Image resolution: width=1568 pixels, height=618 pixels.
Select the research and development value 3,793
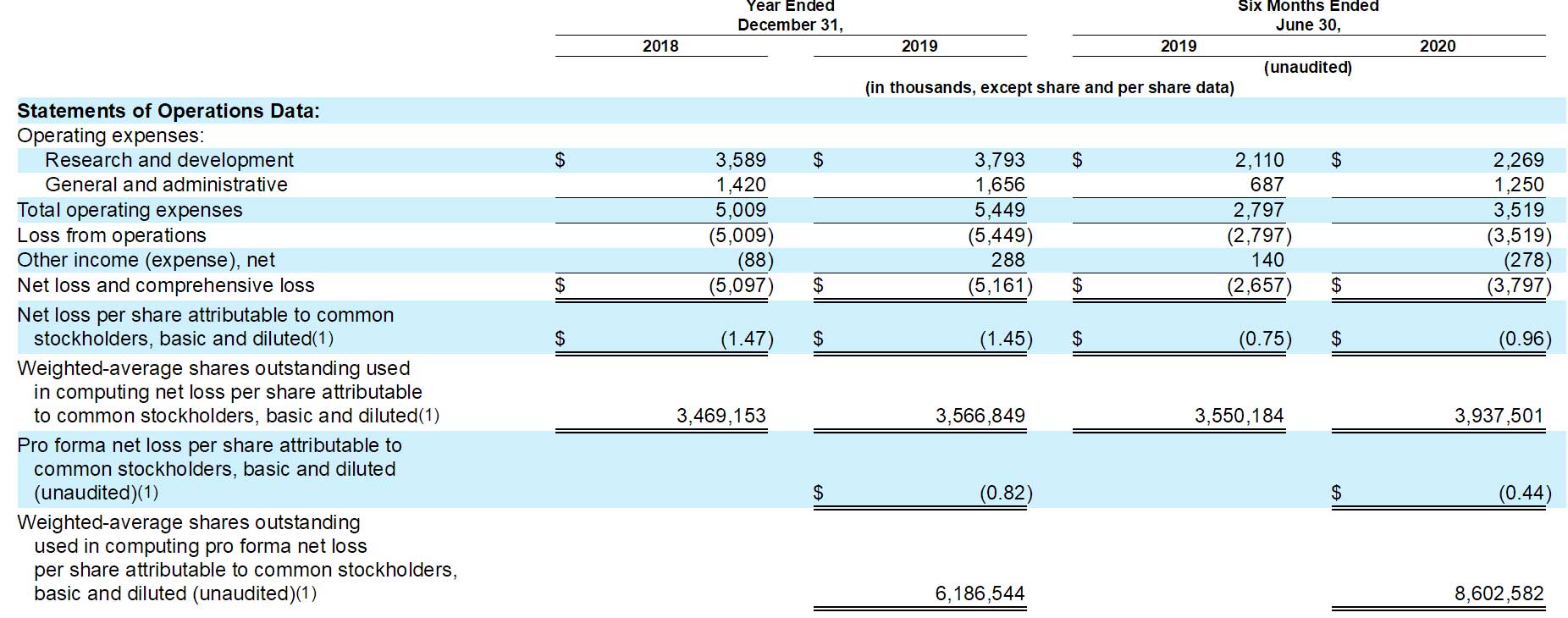[x=1000, y=160]
